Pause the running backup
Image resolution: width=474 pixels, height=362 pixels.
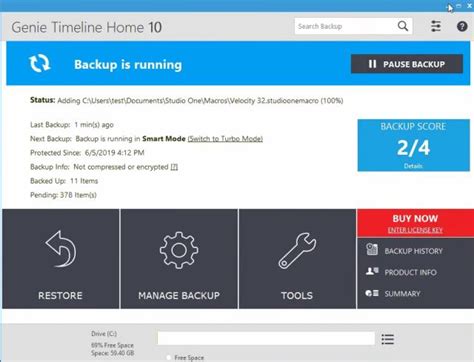point(407,64)
